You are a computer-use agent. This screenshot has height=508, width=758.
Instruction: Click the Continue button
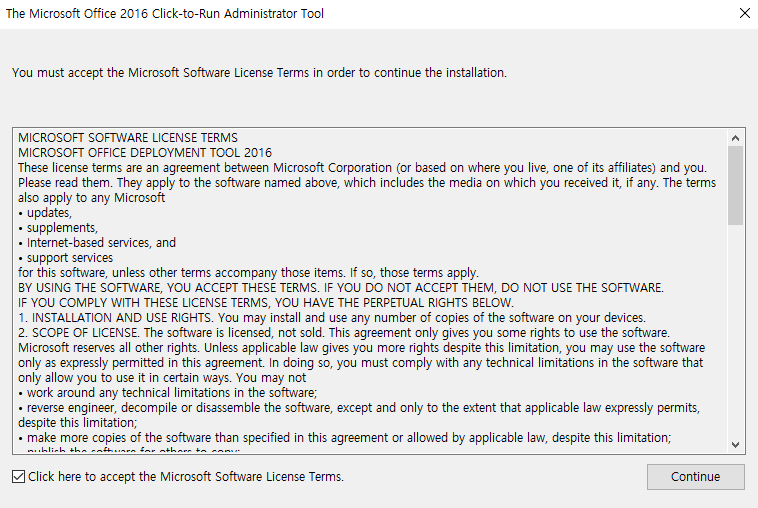(696, 477)
